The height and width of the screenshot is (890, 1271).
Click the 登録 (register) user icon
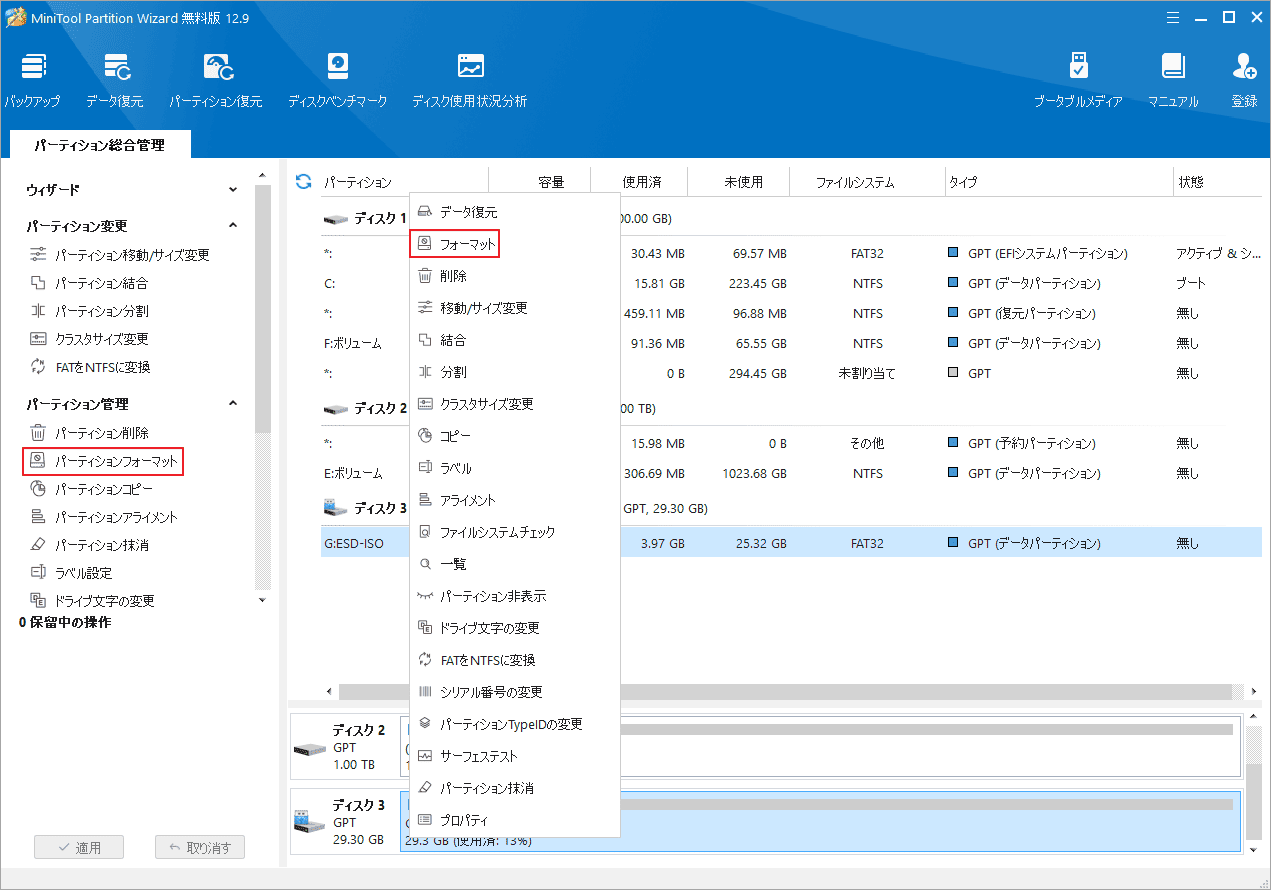pos(1244,80)
